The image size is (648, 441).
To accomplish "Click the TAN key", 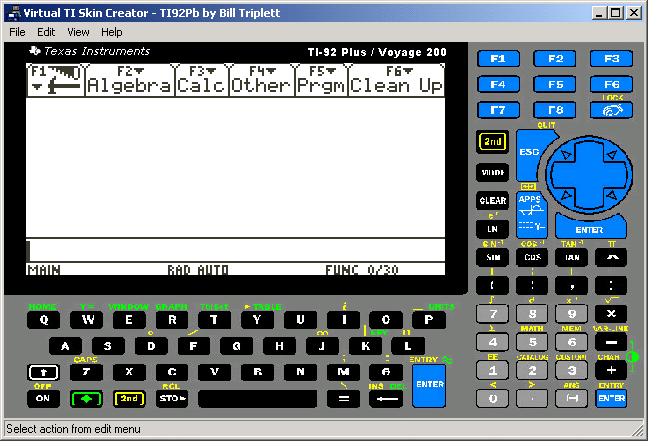I will 572,257.
